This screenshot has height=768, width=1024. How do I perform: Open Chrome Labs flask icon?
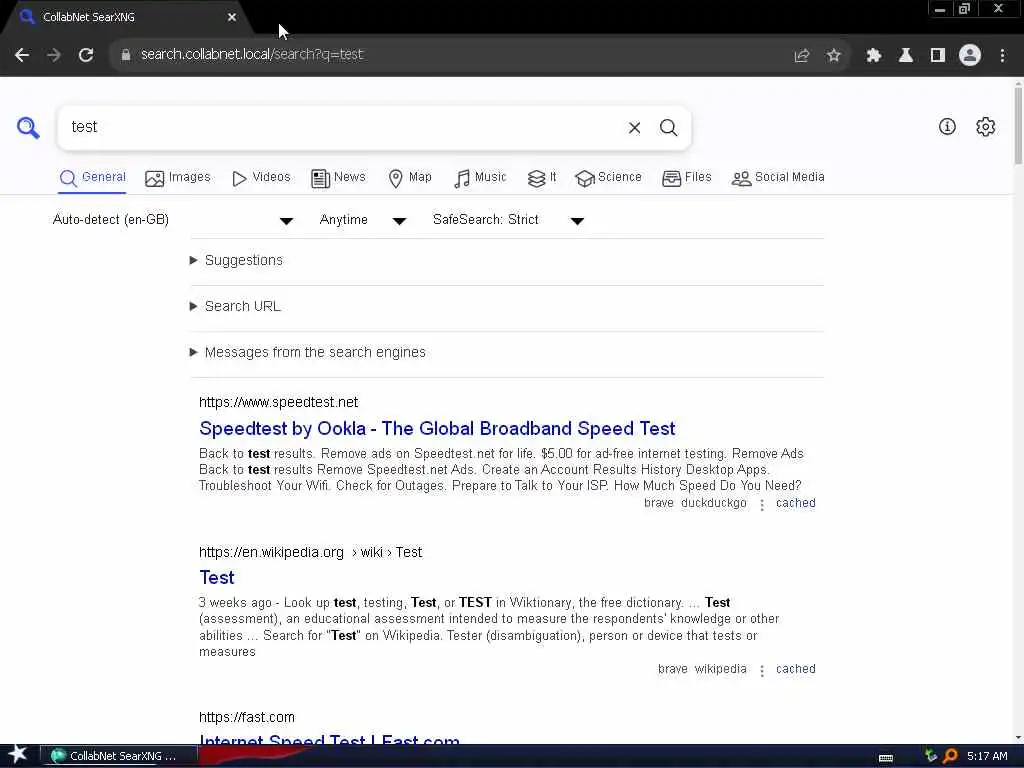pos(906,56)
